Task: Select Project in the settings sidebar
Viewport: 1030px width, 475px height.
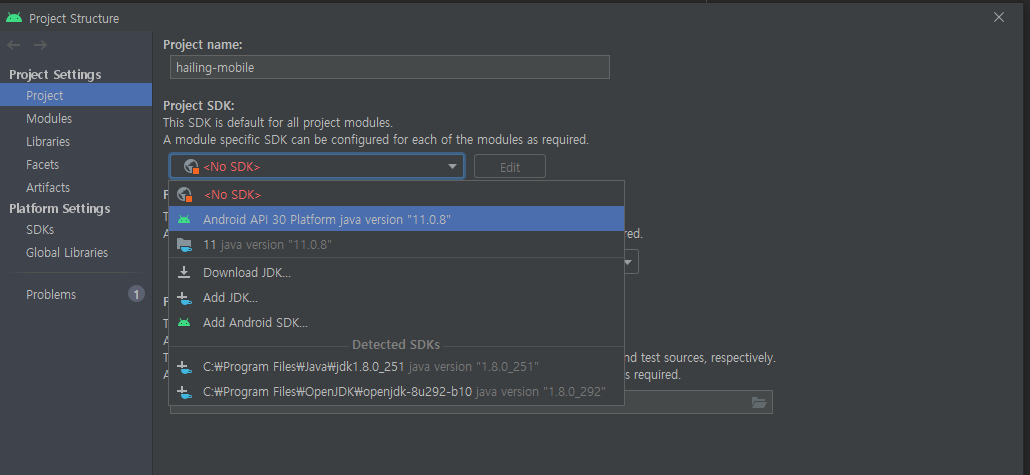Action: coord(76,95)
